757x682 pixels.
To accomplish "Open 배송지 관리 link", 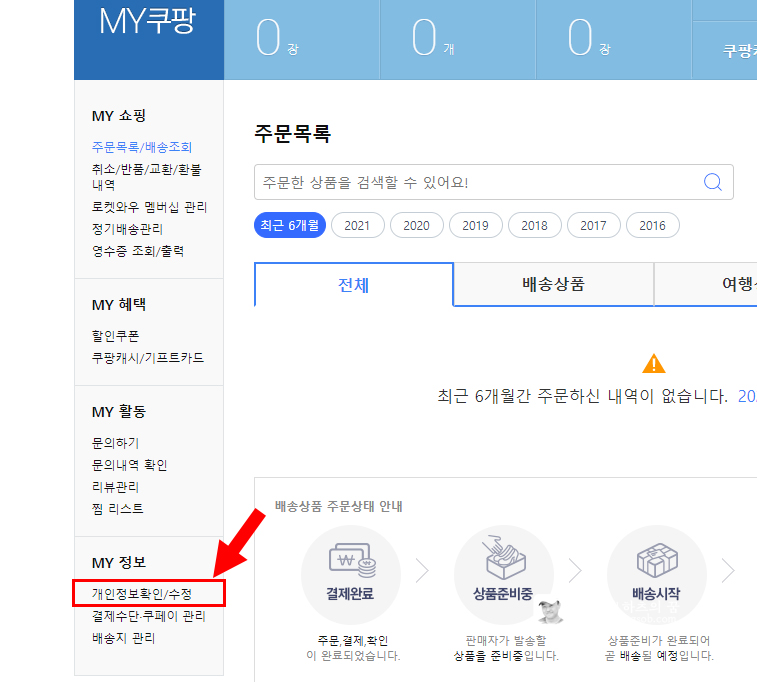I will 124,638.
